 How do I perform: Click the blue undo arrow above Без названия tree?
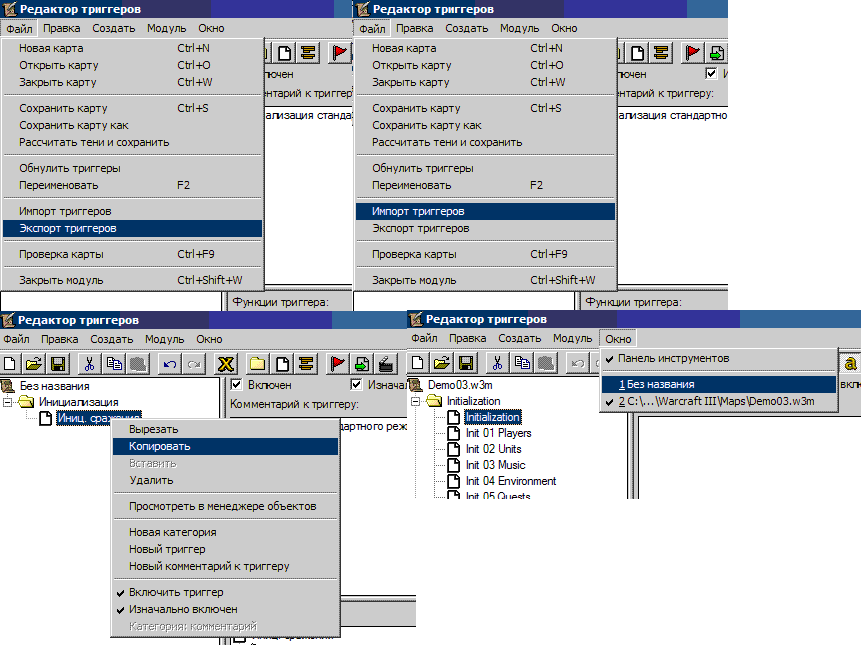tap(171, 364)
